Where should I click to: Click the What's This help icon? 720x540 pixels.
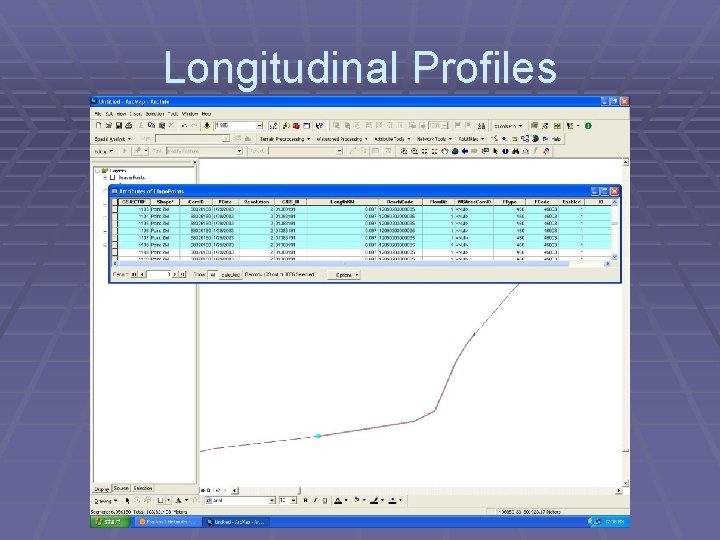(x=320, y=125)
